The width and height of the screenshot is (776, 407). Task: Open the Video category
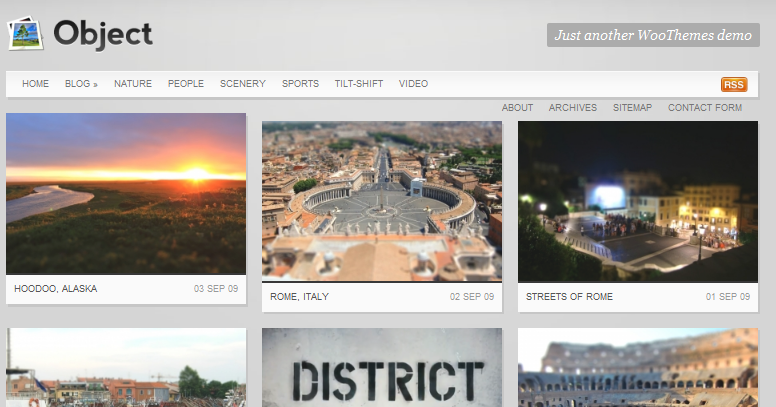click(413, 84)
